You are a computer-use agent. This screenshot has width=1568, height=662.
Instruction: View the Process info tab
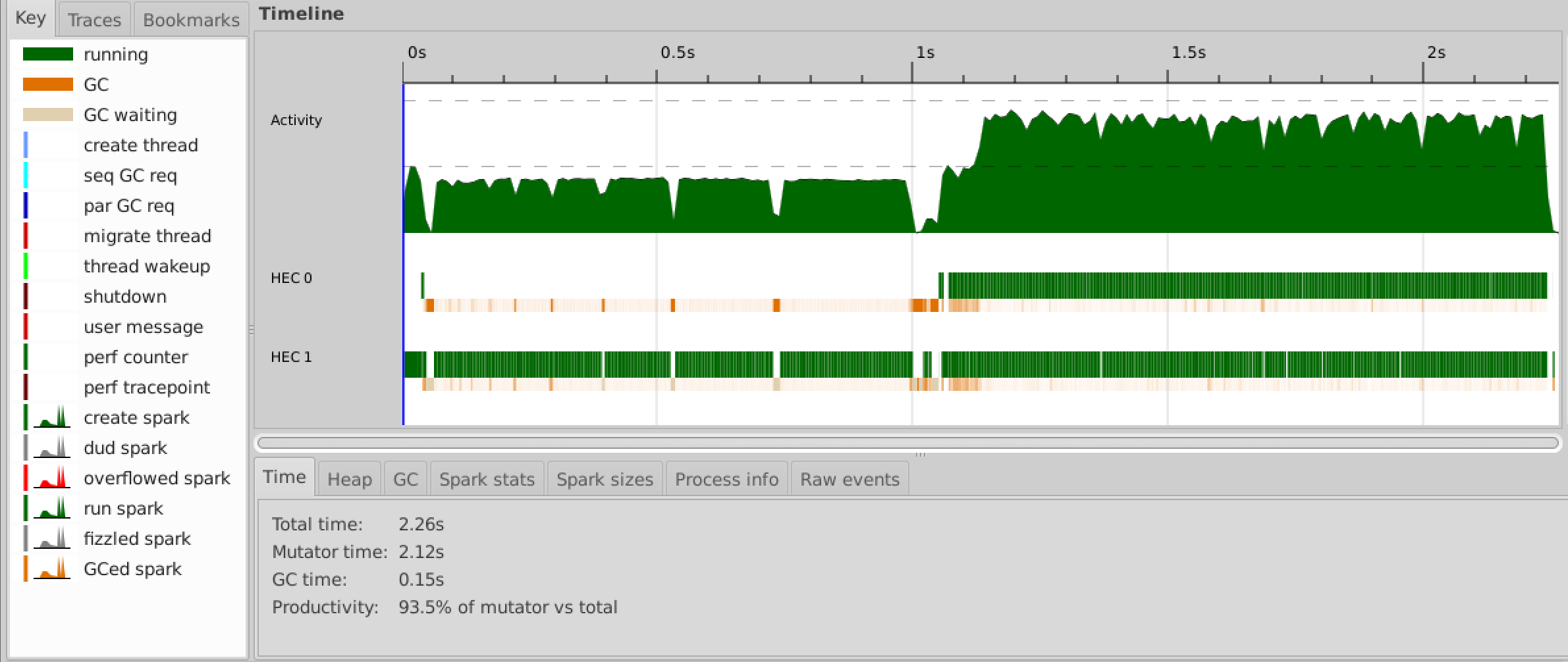click(x=726, y=479)
